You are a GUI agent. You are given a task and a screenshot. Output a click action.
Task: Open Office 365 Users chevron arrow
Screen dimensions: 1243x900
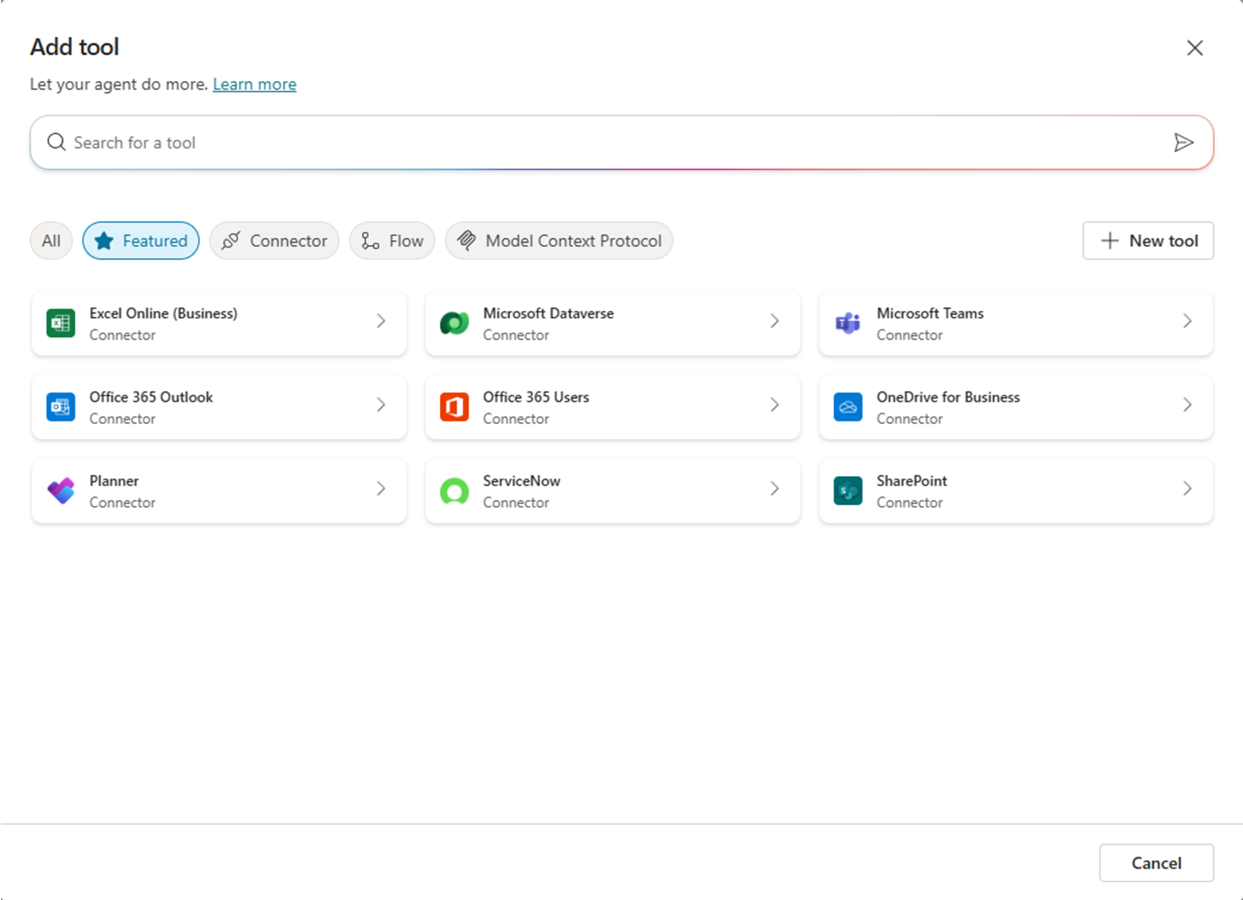click(x=775, y=405)
